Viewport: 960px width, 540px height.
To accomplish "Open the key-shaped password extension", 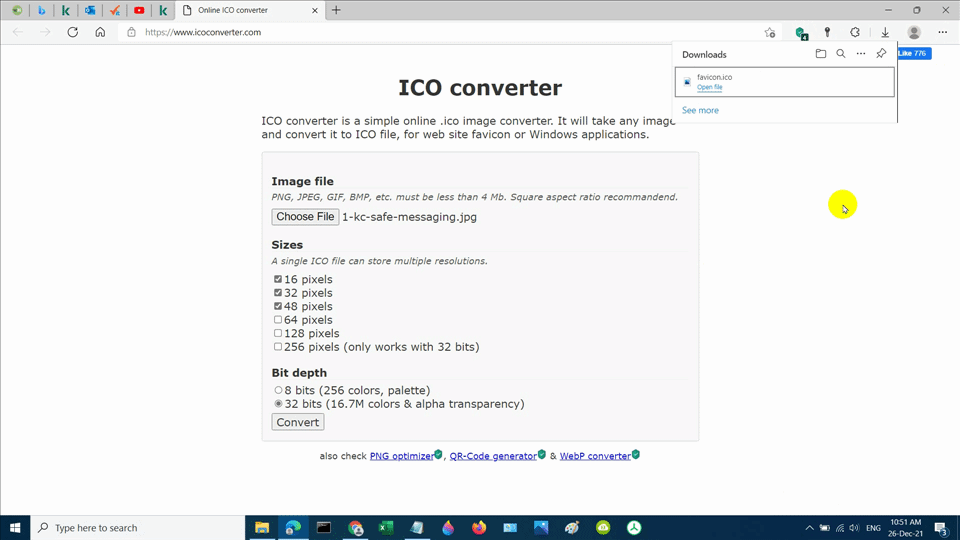I will click(827, 32).
